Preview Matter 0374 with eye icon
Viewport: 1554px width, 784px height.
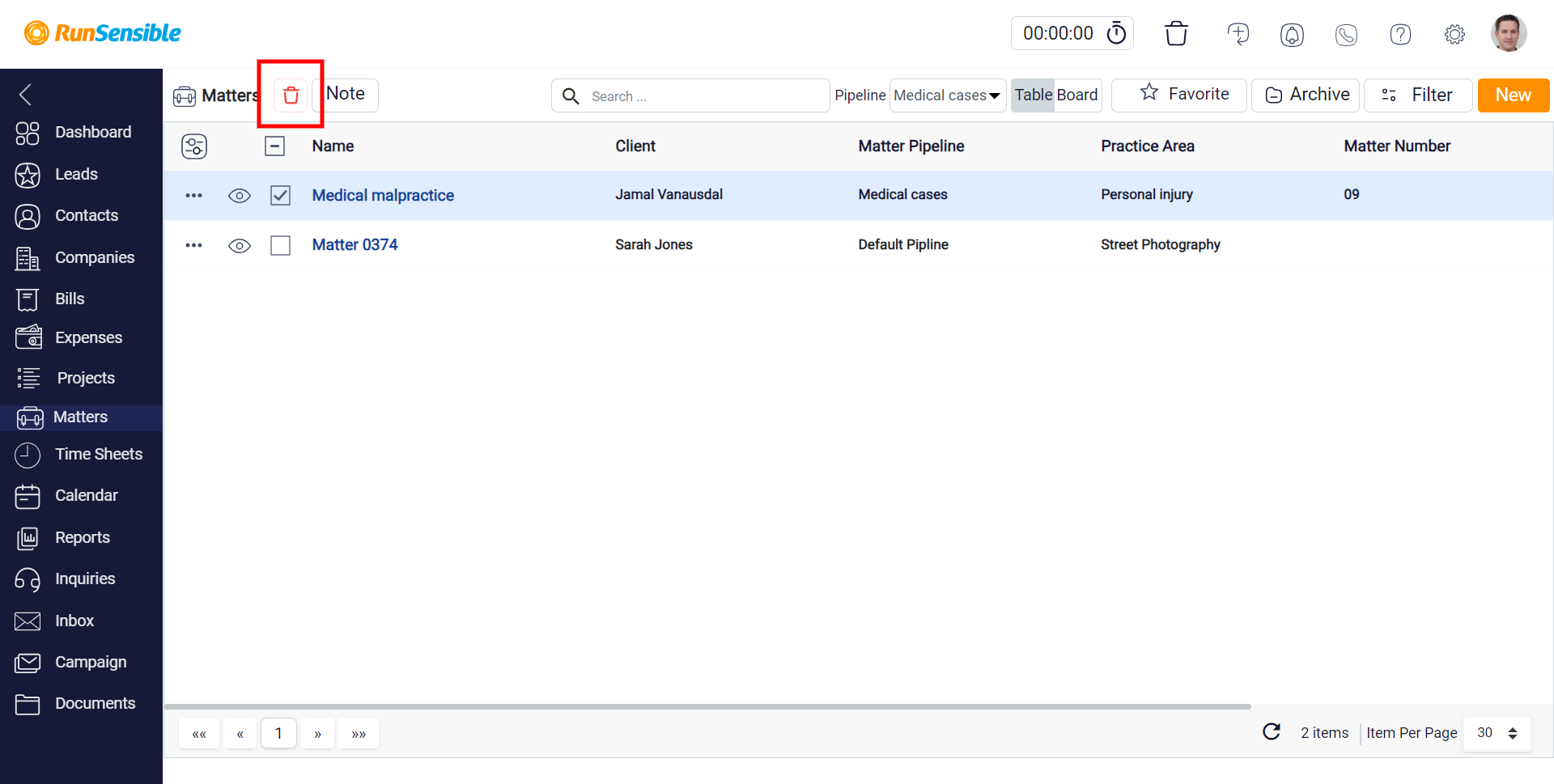click(x=240, y=246)
